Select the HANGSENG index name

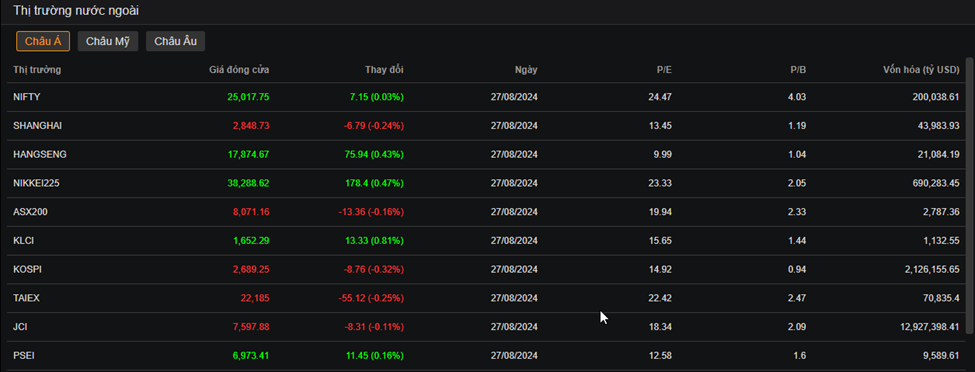pyautogui.click(x=40, y=154)
